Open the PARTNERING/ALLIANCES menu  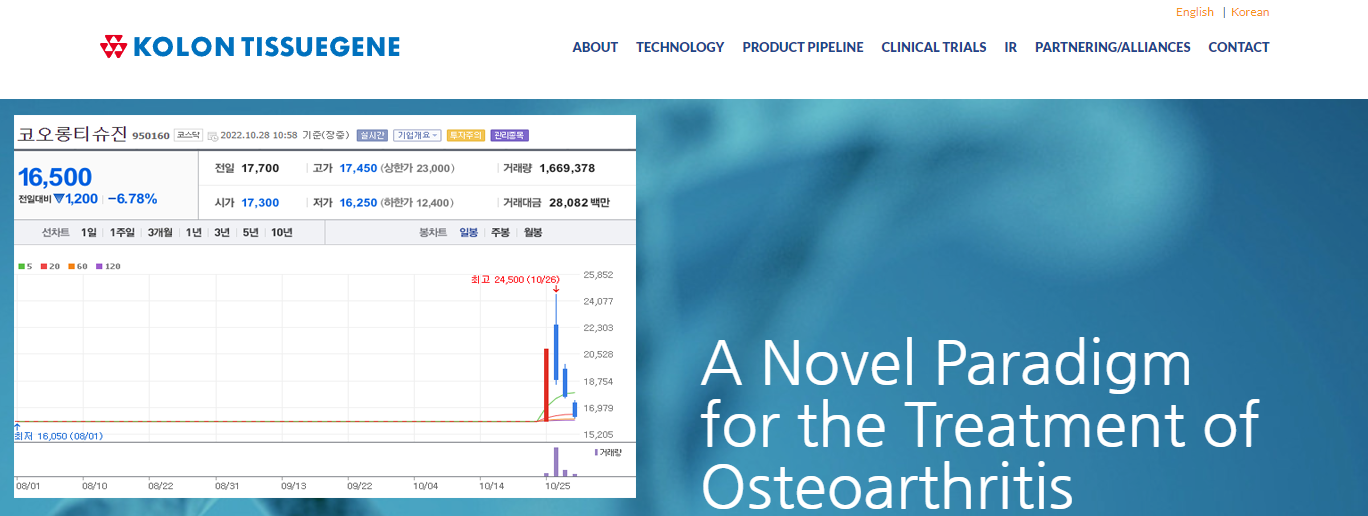pos(1113,47)
